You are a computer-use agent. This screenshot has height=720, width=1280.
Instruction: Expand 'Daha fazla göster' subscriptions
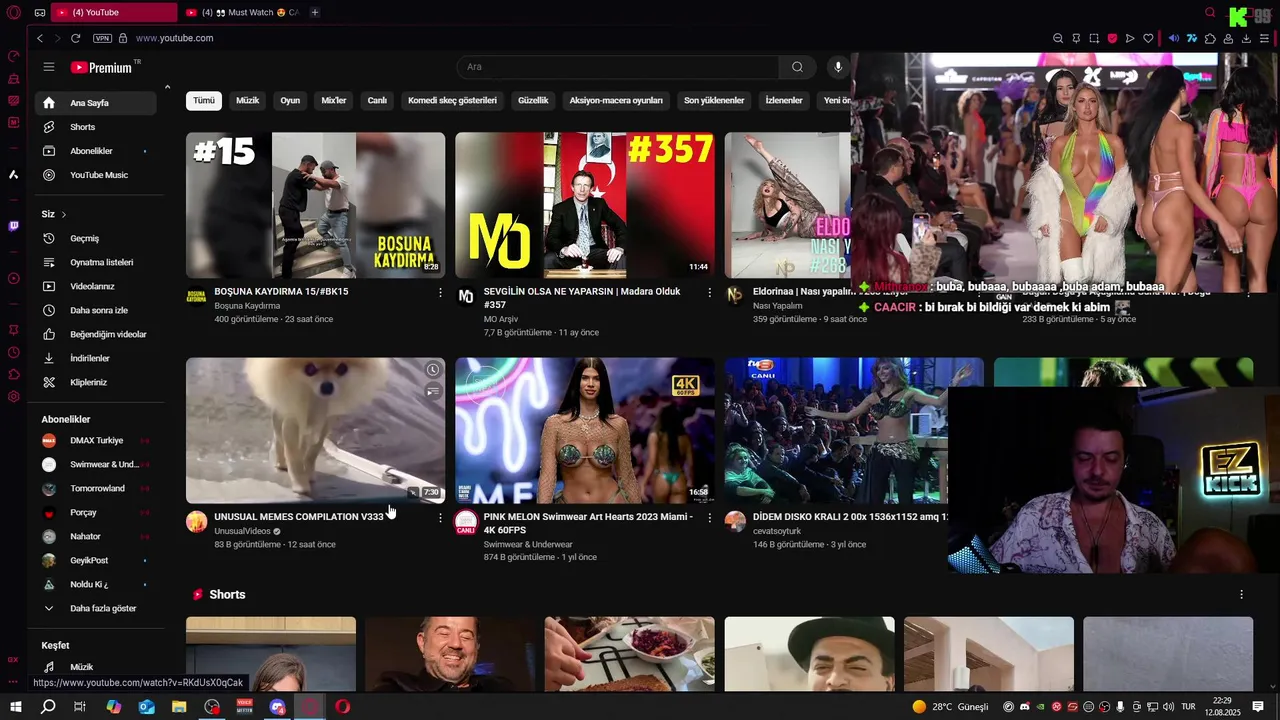(96, 608)
